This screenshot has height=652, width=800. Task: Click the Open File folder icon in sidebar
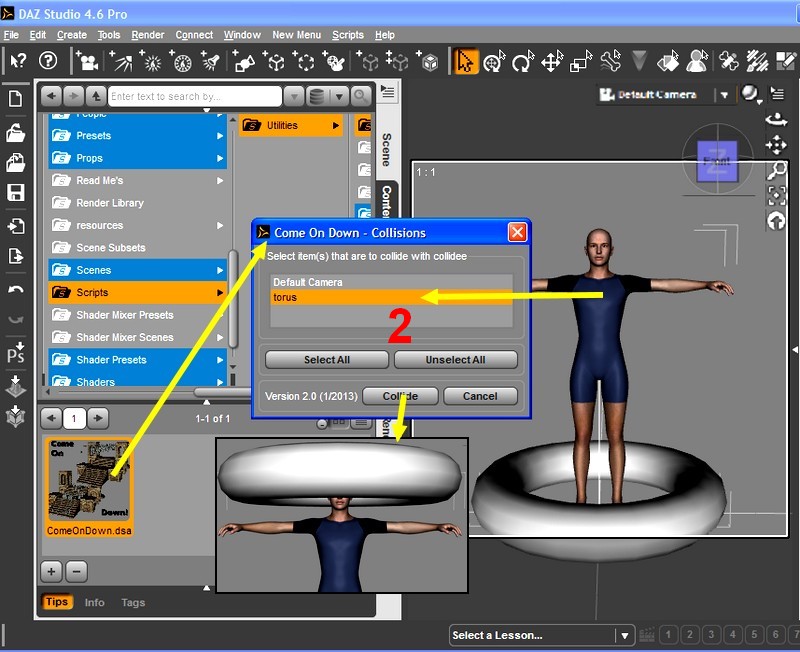pos(15,133)
